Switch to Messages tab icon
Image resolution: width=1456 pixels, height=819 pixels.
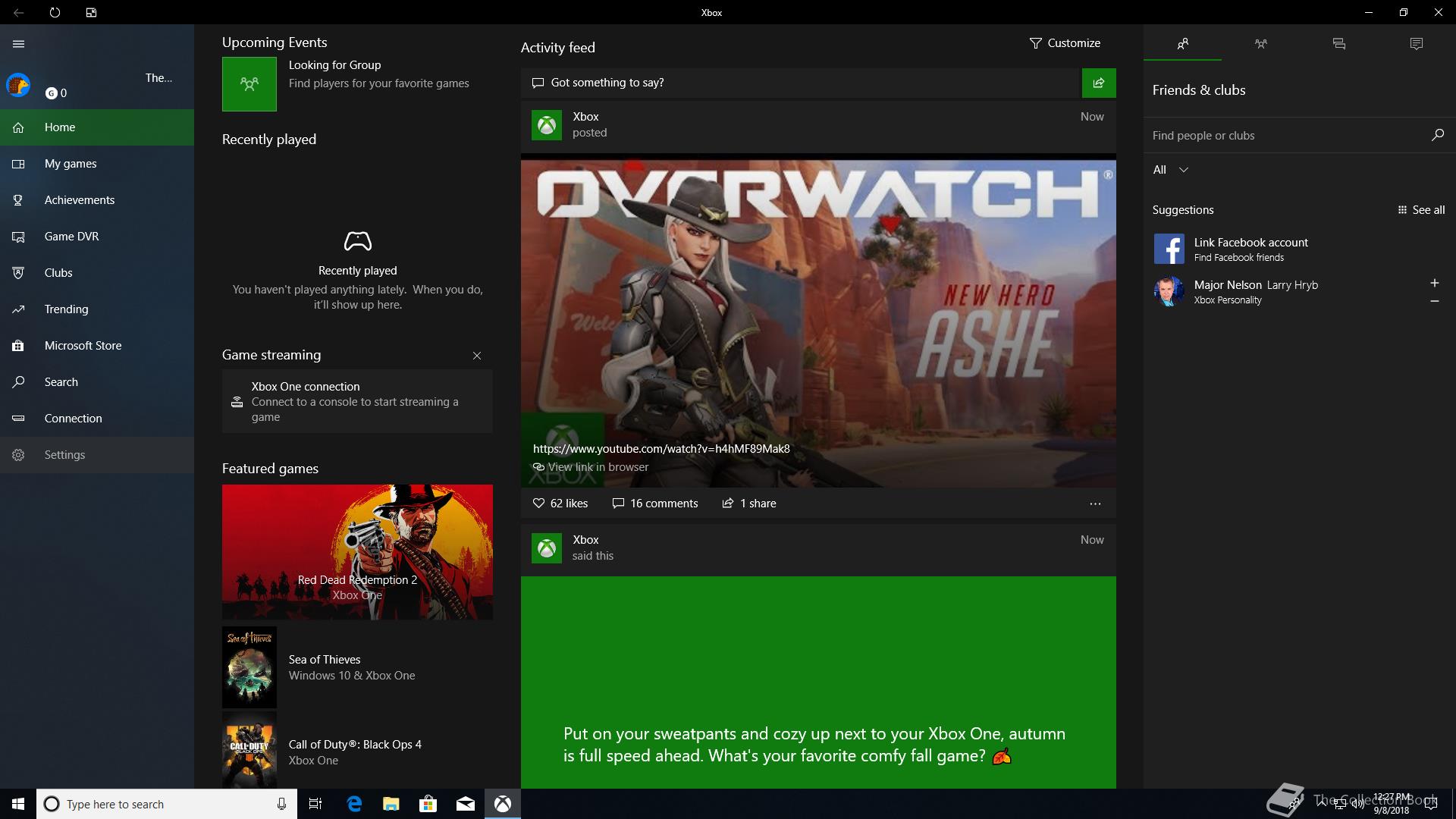tap(1338, 43)
